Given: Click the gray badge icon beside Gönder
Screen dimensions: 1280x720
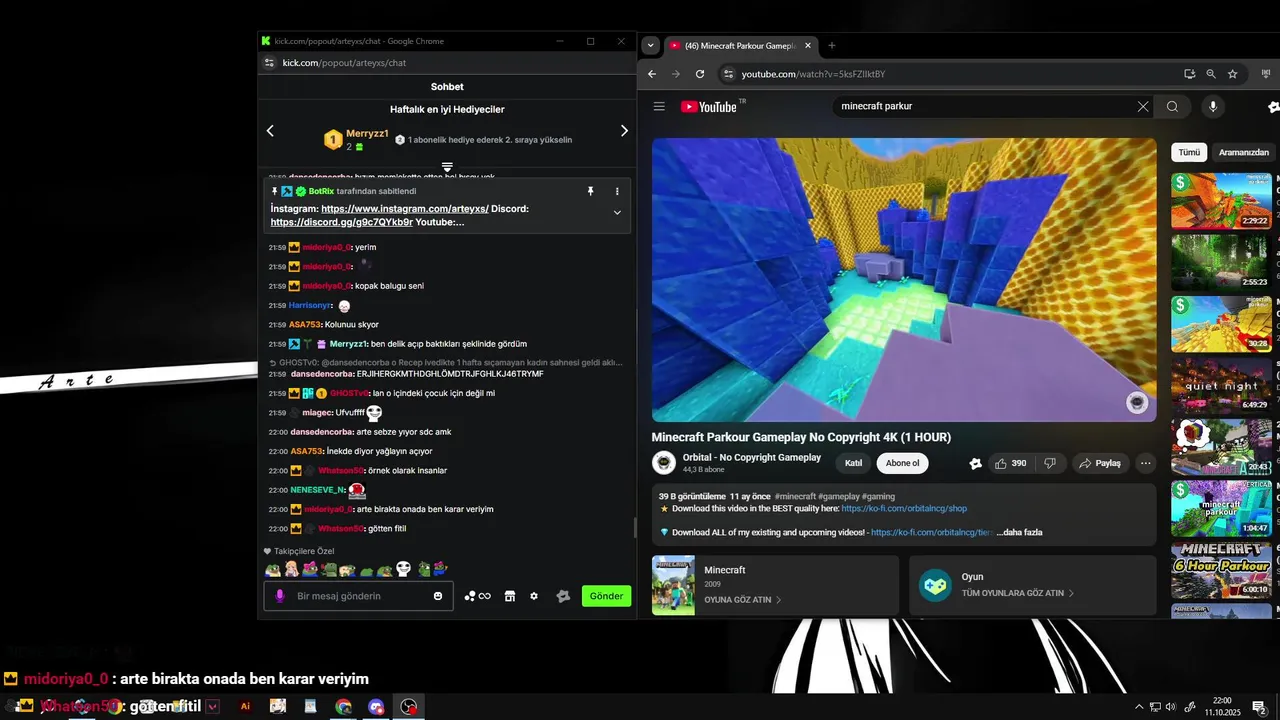Looking at the screenshot, I should point(563,596).
